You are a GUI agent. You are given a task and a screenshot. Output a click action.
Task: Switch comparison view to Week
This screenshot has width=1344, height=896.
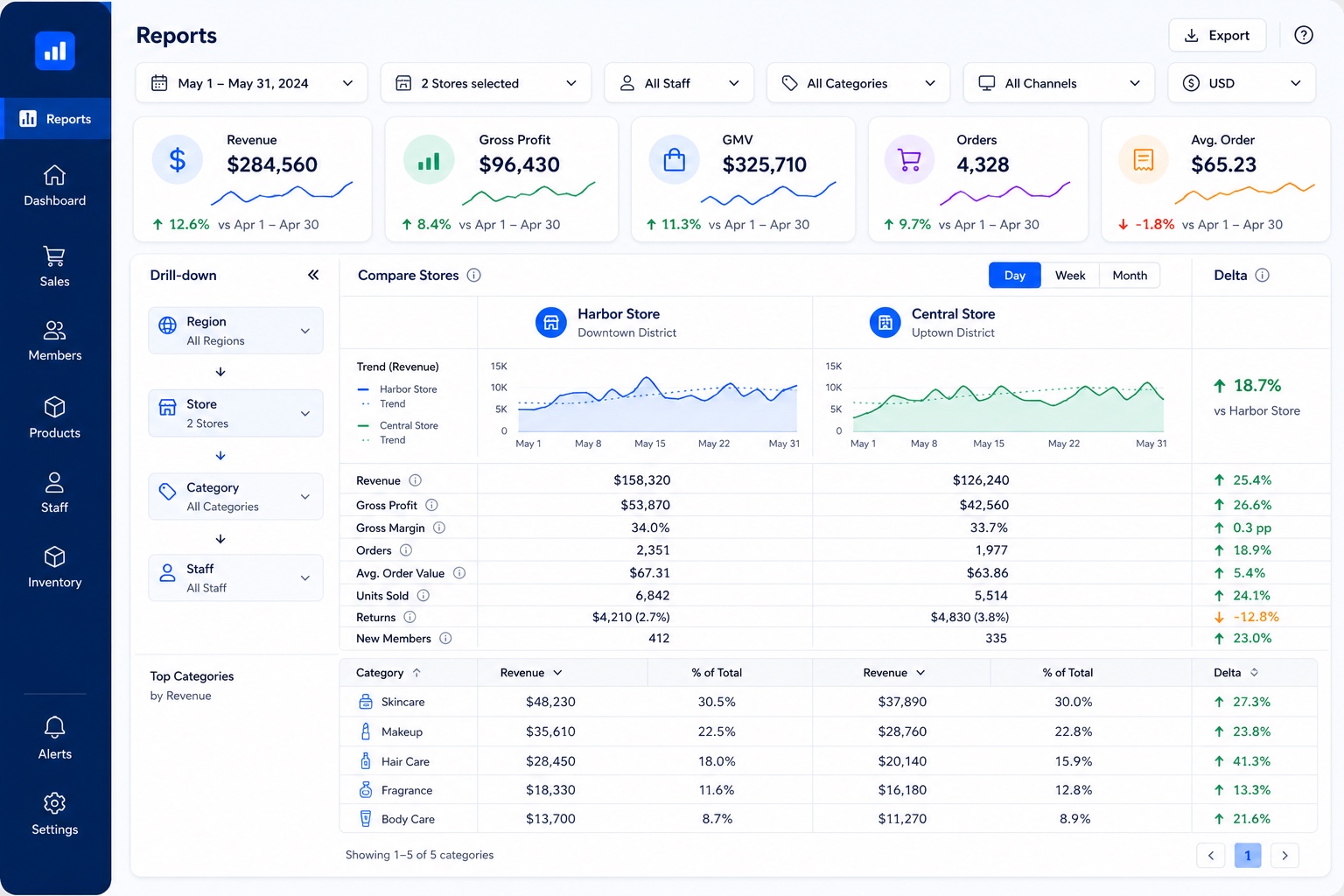point(1069,275)
